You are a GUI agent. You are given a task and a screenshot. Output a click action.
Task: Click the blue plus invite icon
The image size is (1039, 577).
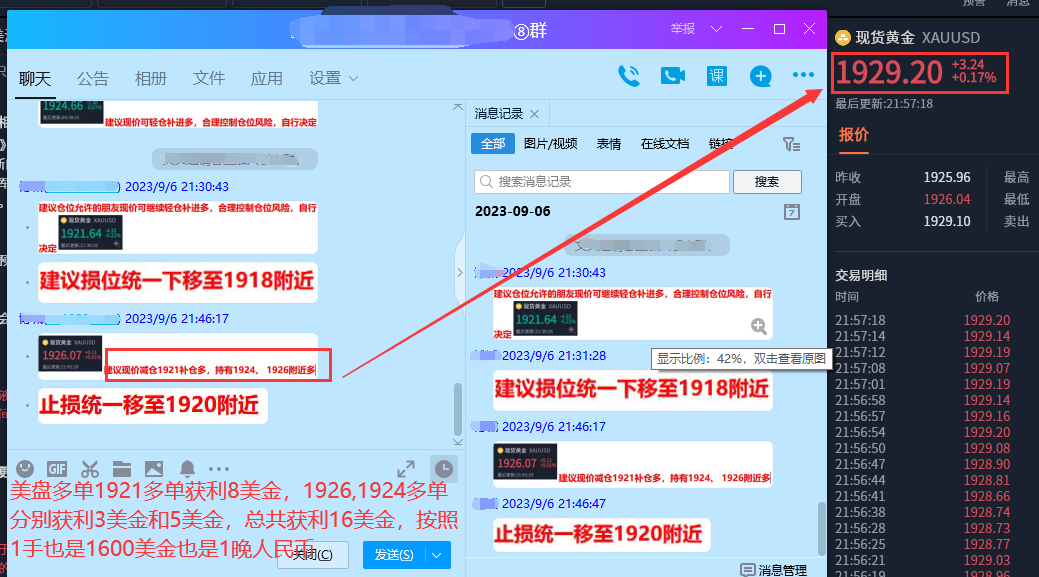(760, 76)
